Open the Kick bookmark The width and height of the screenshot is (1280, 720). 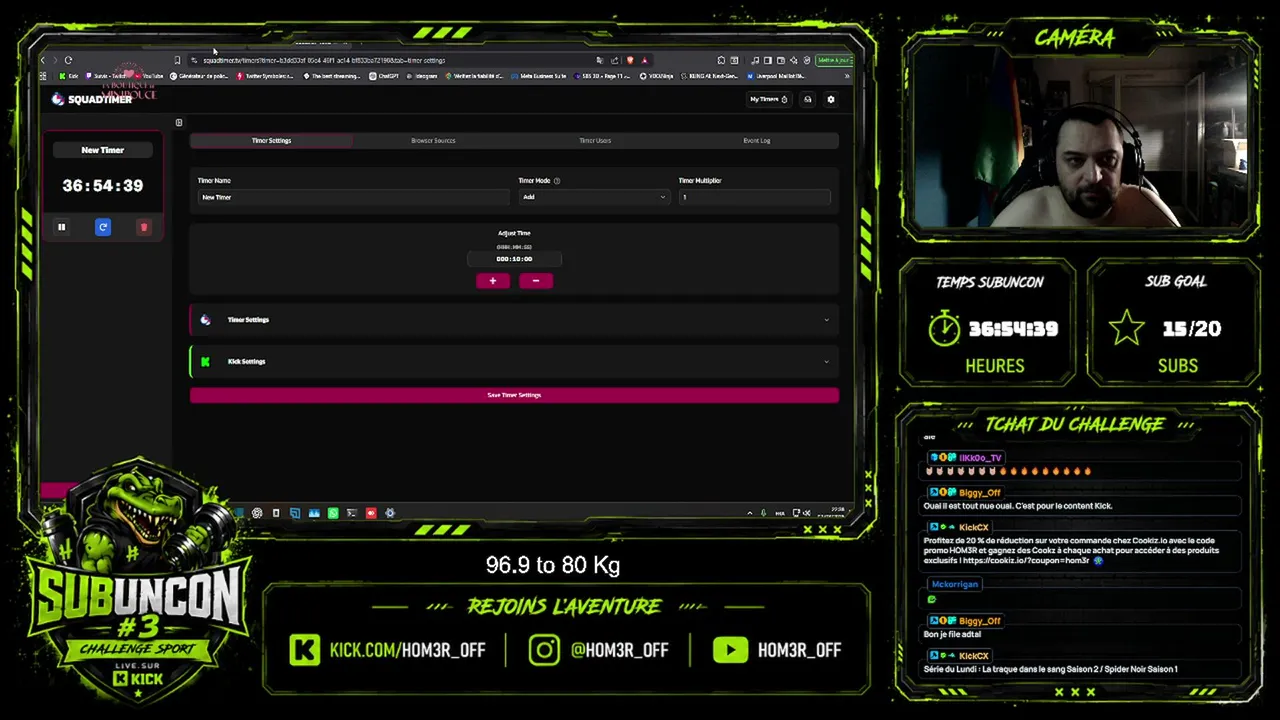tap(68, 76)
